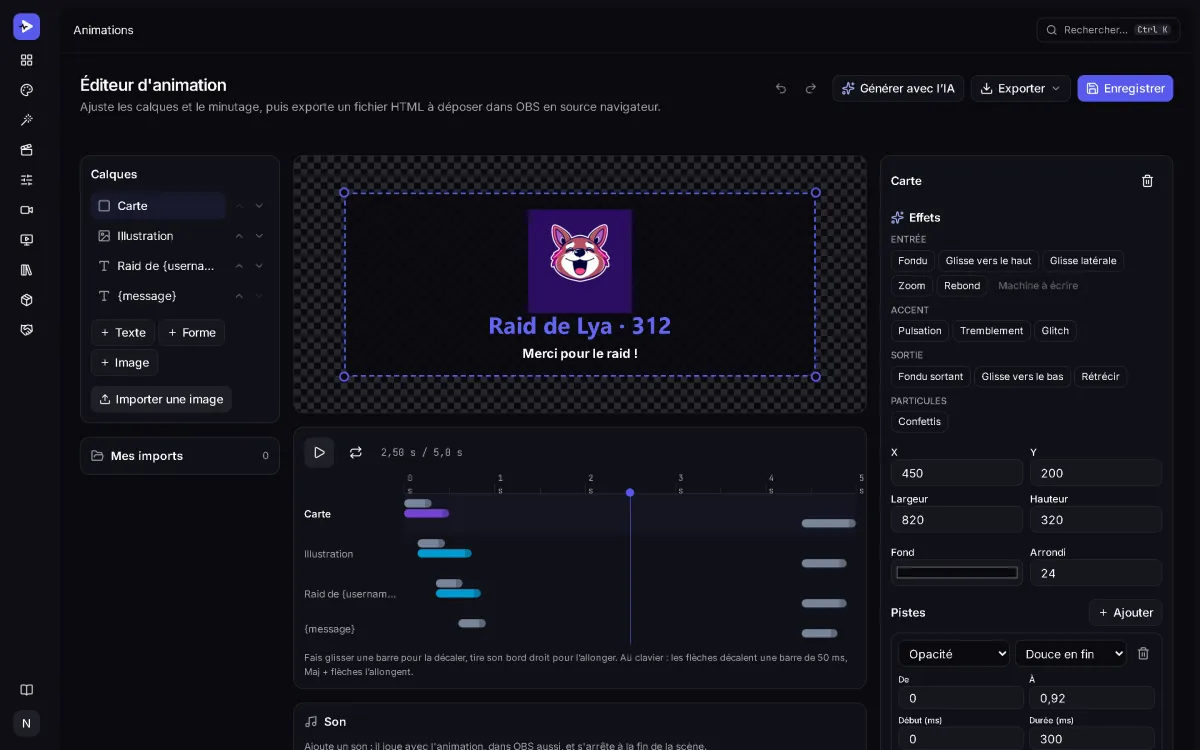Toggle the Fondu entry effect
Viewport: 1200px width, 750px height.
[x=913, y=261]
